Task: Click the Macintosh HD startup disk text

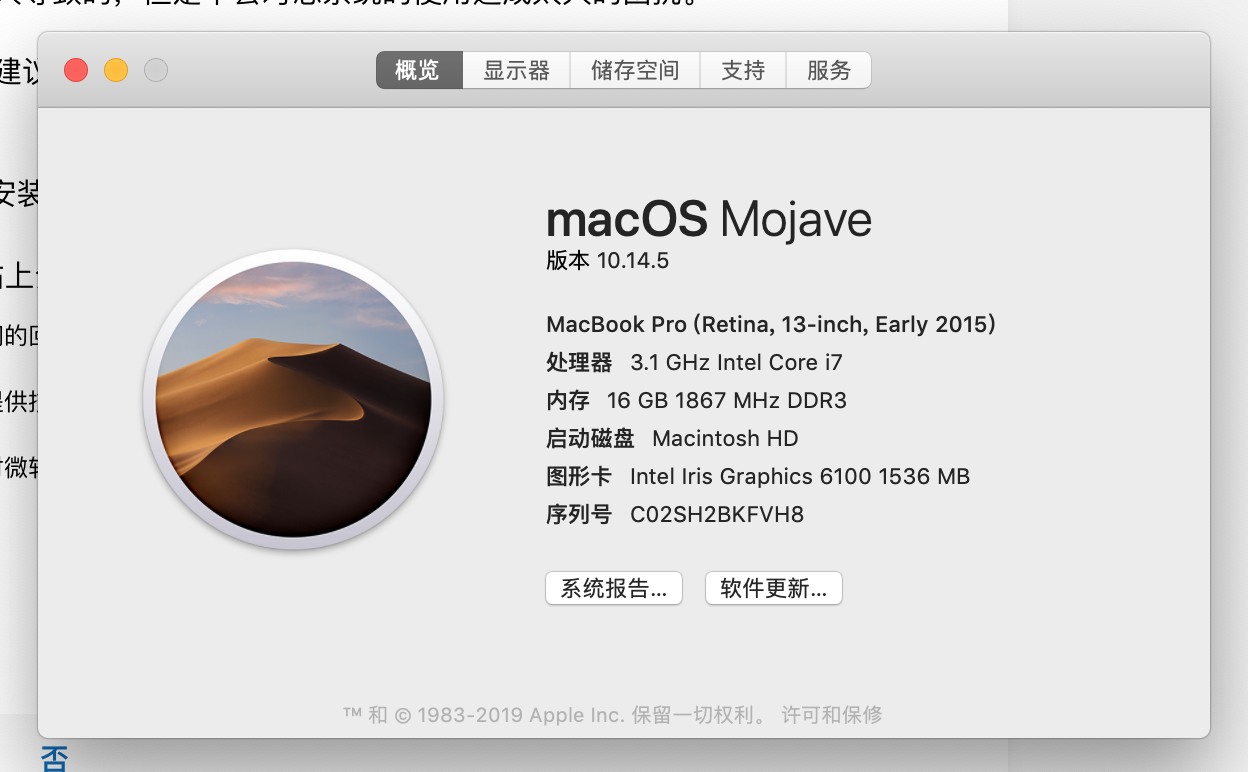Action: (x=725, y=439)
